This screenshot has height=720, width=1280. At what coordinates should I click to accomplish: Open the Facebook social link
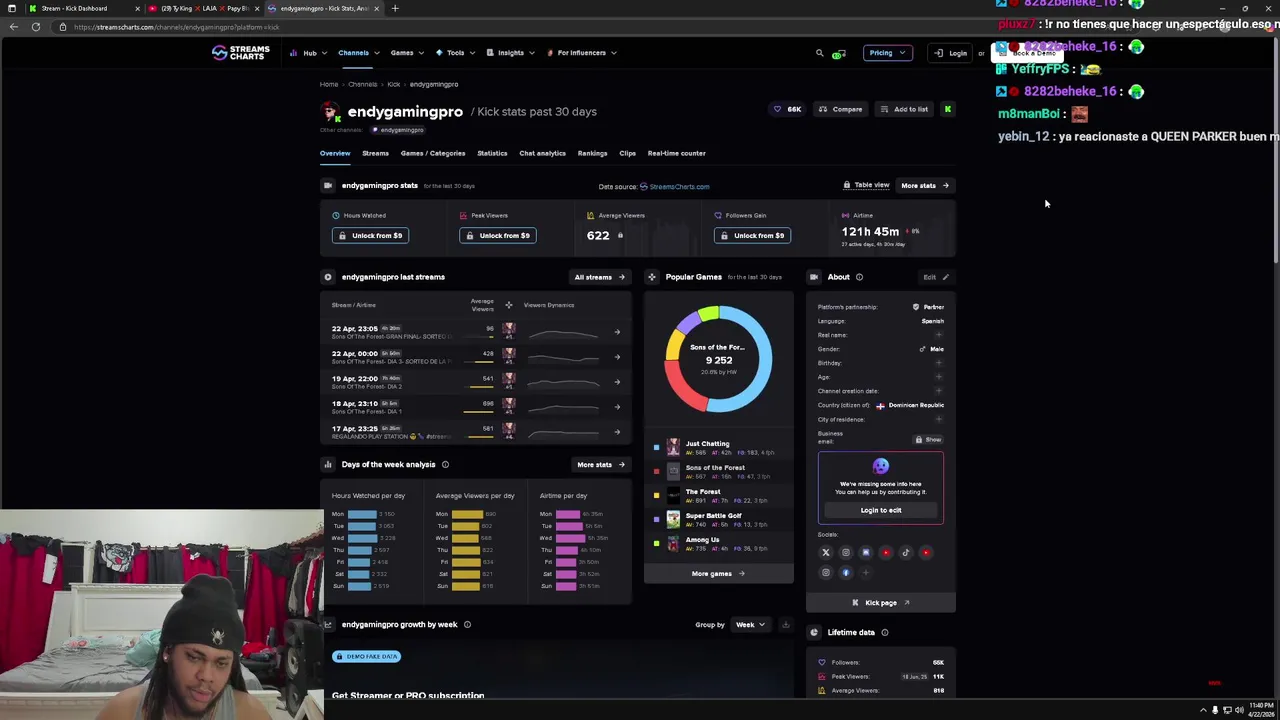coord(846,573)
